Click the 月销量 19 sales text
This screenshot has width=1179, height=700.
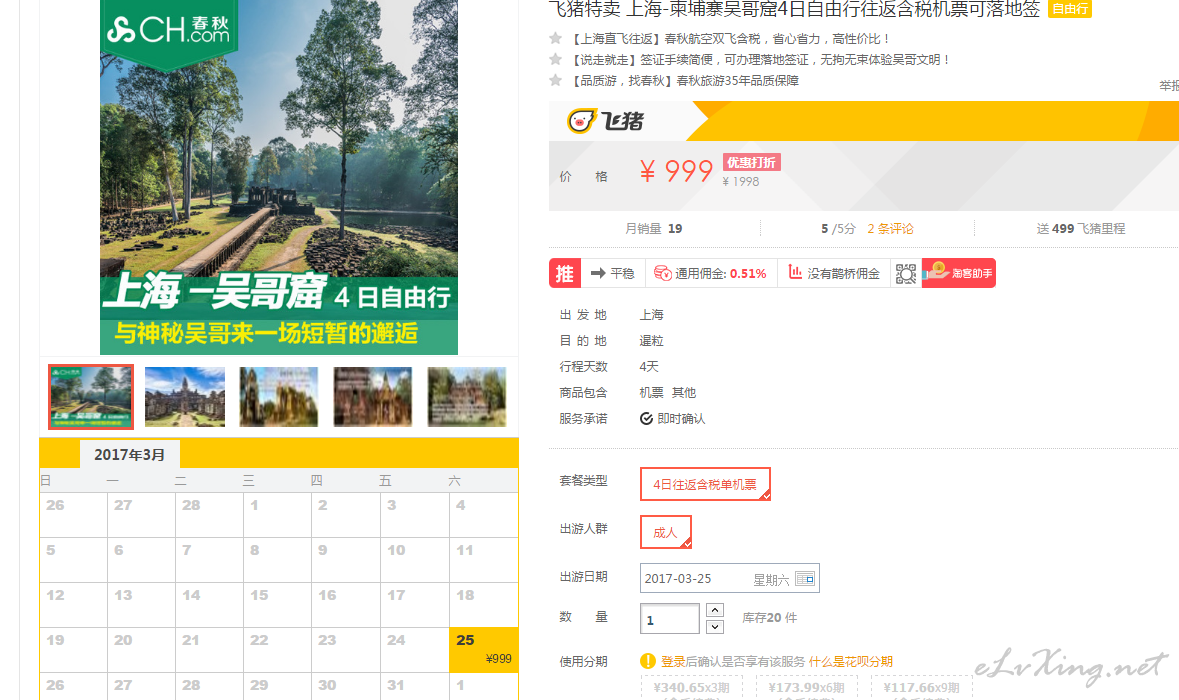(x=653, y=229)
